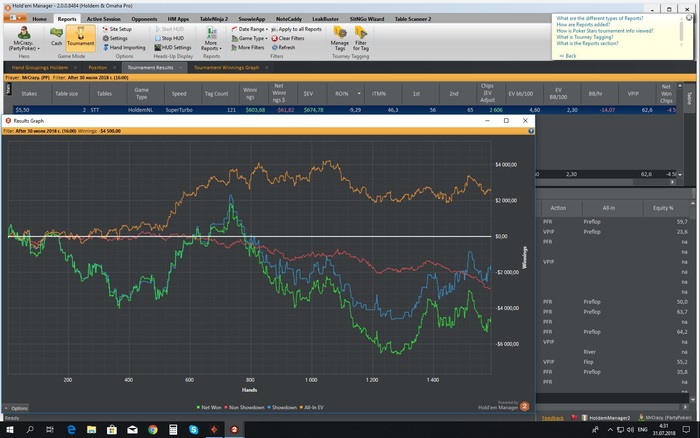700x438 pixels.
Task: Open HoldemManager2 database in status bar
Action: pyautogui.click(x=606, y=418)
